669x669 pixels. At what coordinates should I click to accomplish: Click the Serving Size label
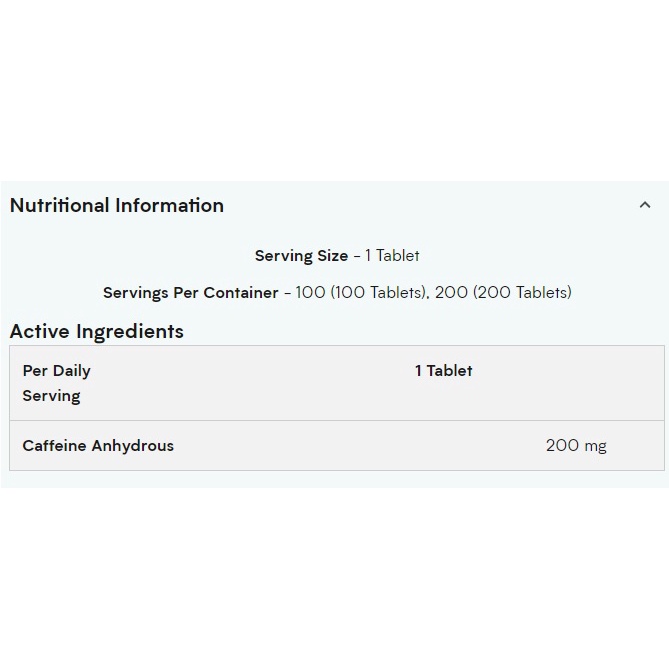301,256
